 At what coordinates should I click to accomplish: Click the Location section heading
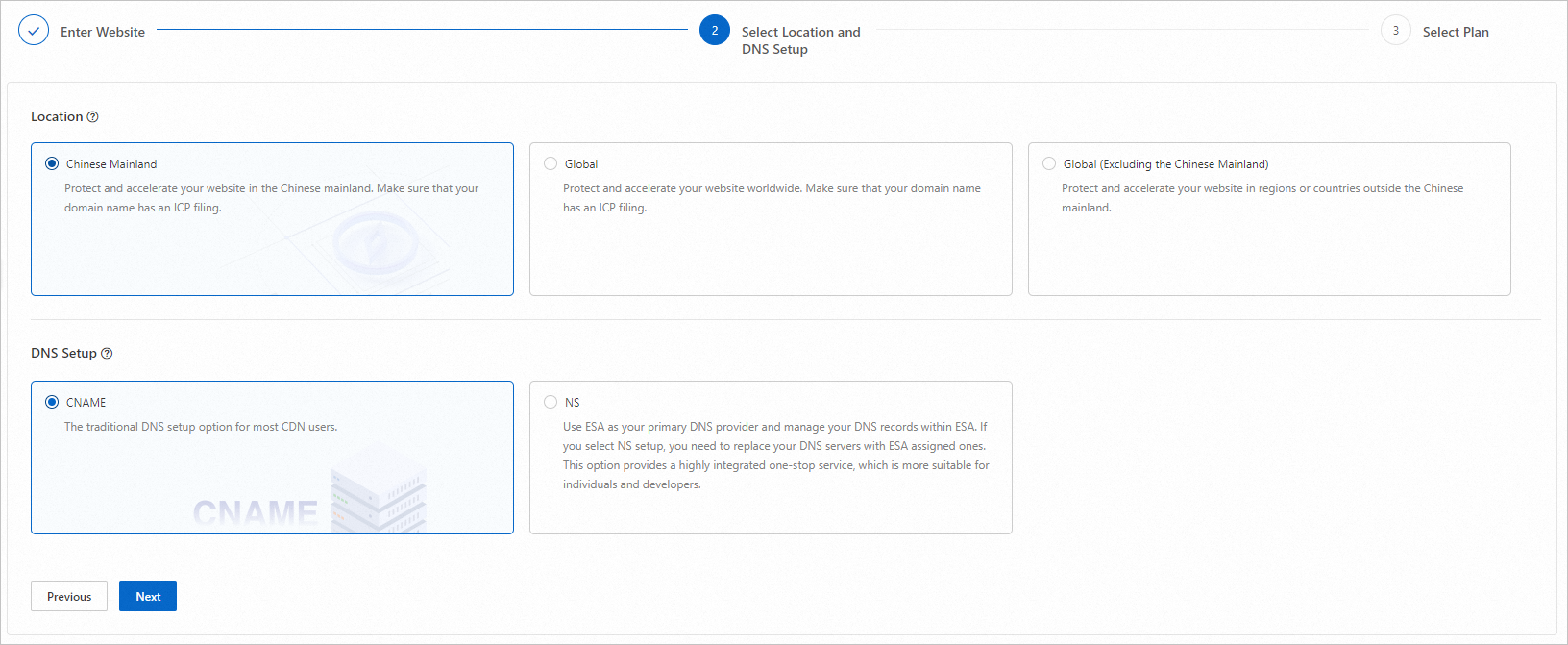57,116
